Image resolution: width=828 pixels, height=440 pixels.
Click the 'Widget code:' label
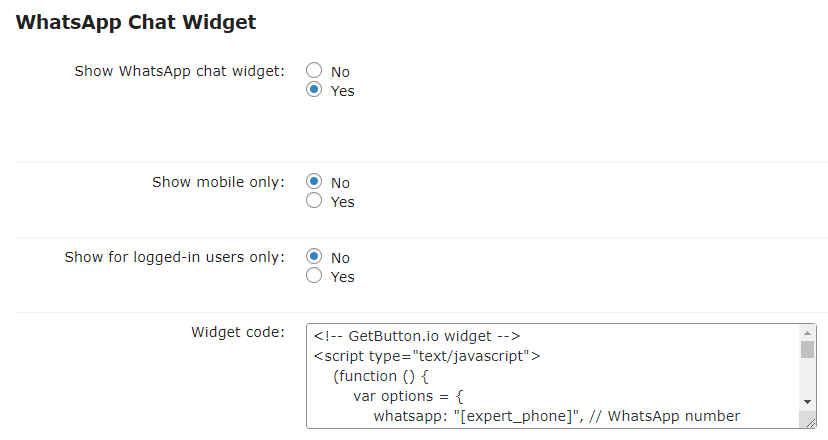[x=238, y=332]
